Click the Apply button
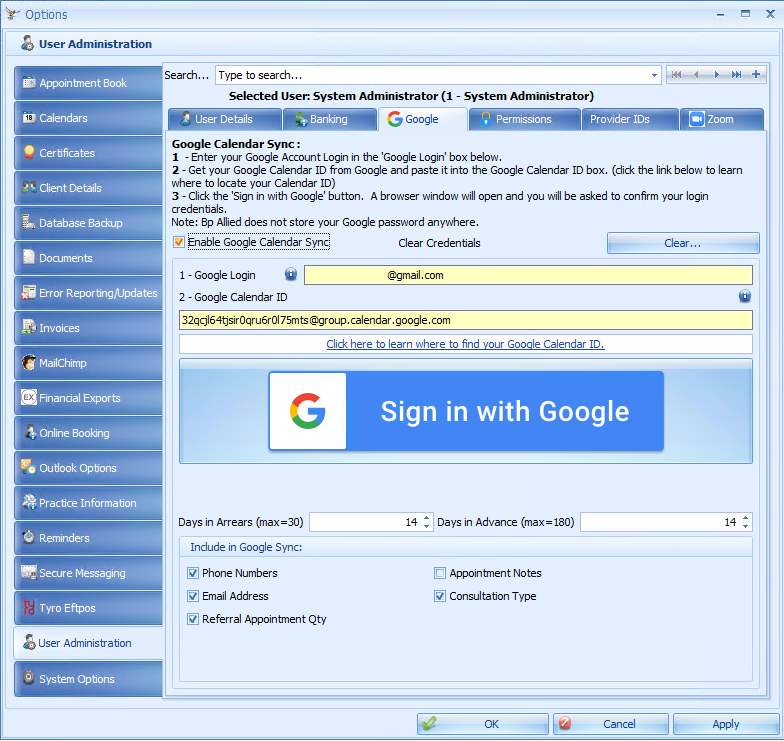Screen dimensions: 784x741 (x=726, y=724)
